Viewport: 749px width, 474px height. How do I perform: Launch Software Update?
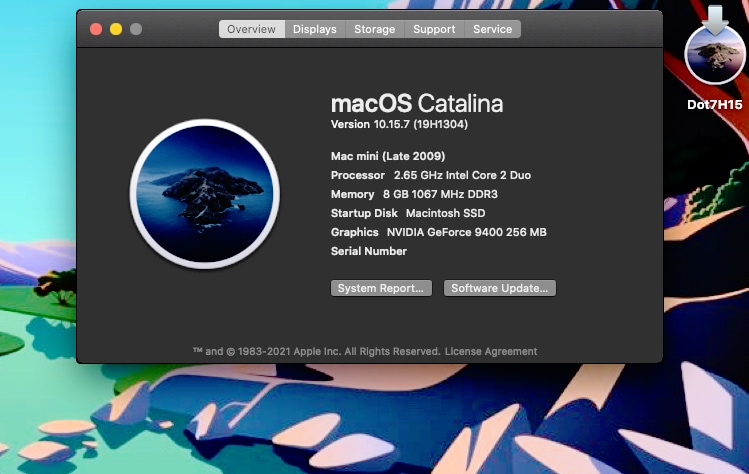[500, 288]
